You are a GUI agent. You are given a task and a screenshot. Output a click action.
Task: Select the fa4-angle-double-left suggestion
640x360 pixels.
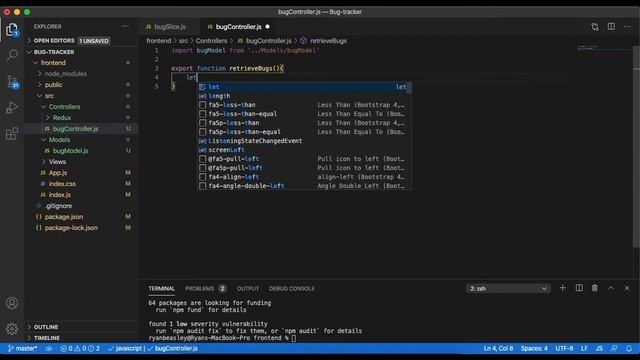pos(304,186)
